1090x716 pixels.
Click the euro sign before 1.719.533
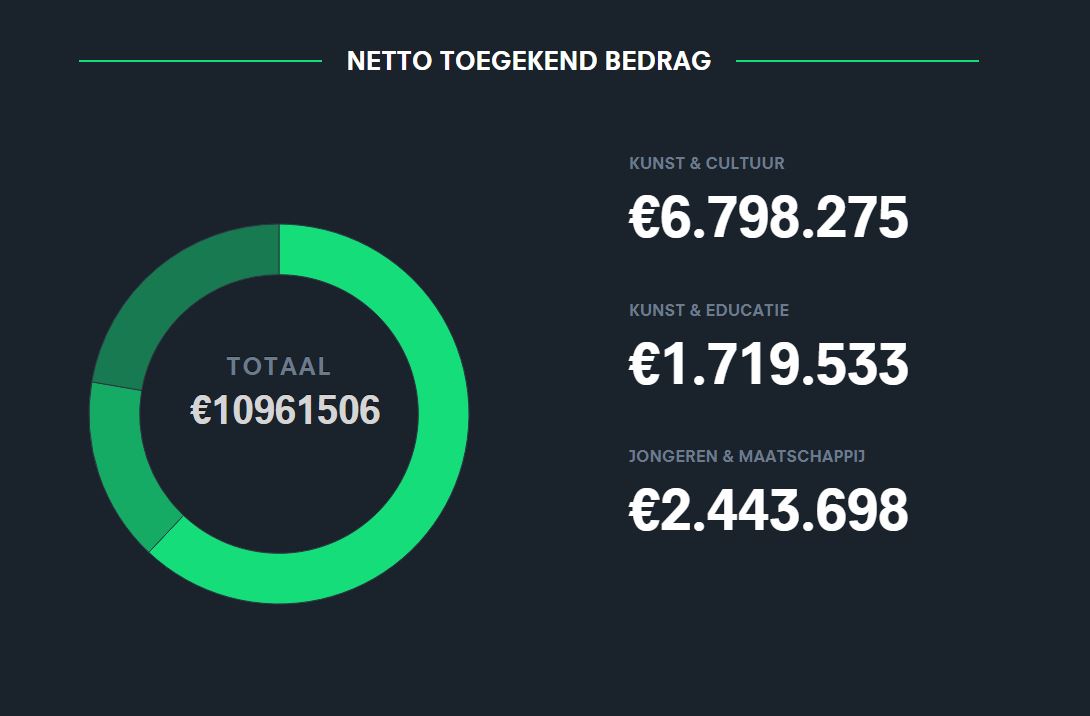pyautogui.click(x=644, y=364)
